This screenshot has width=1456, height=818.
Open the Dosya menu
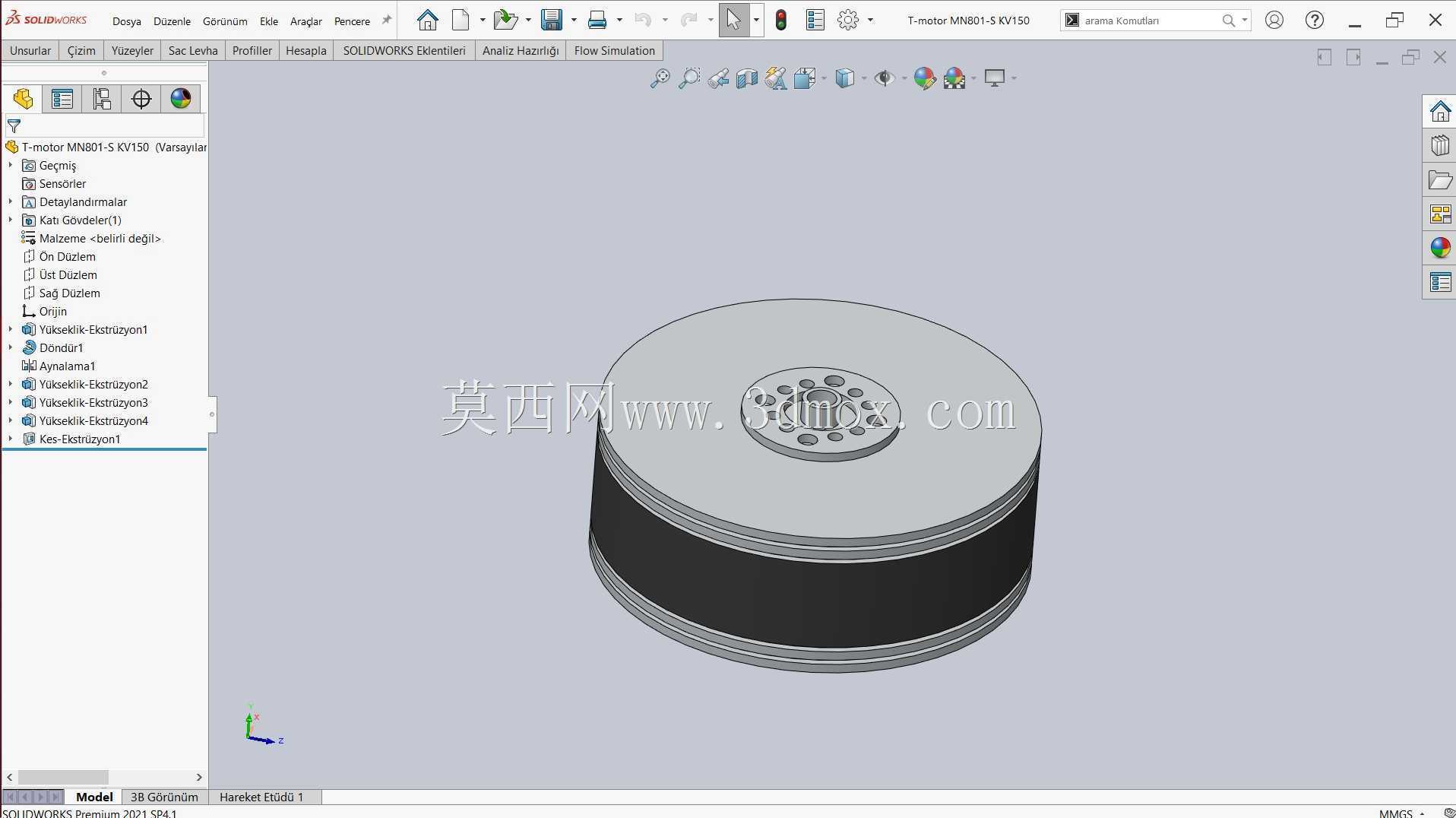pyautogui.click(x=127, y=21)
